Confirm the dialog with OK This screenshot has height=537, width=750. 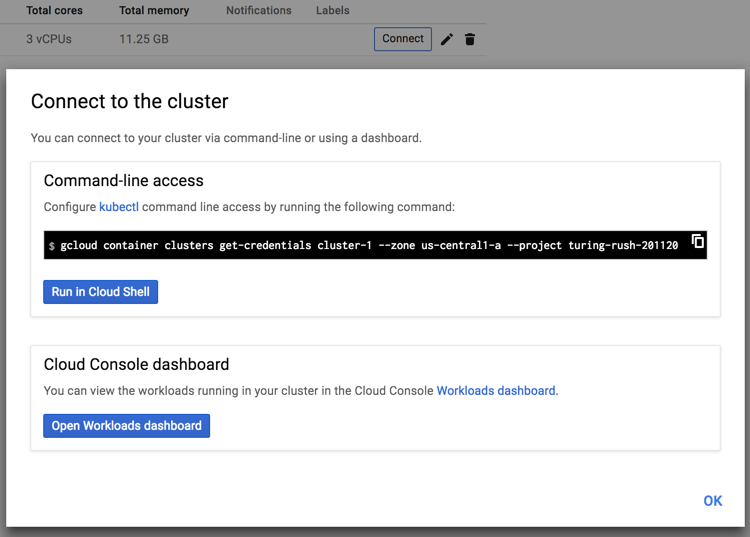tap(713, 501)
